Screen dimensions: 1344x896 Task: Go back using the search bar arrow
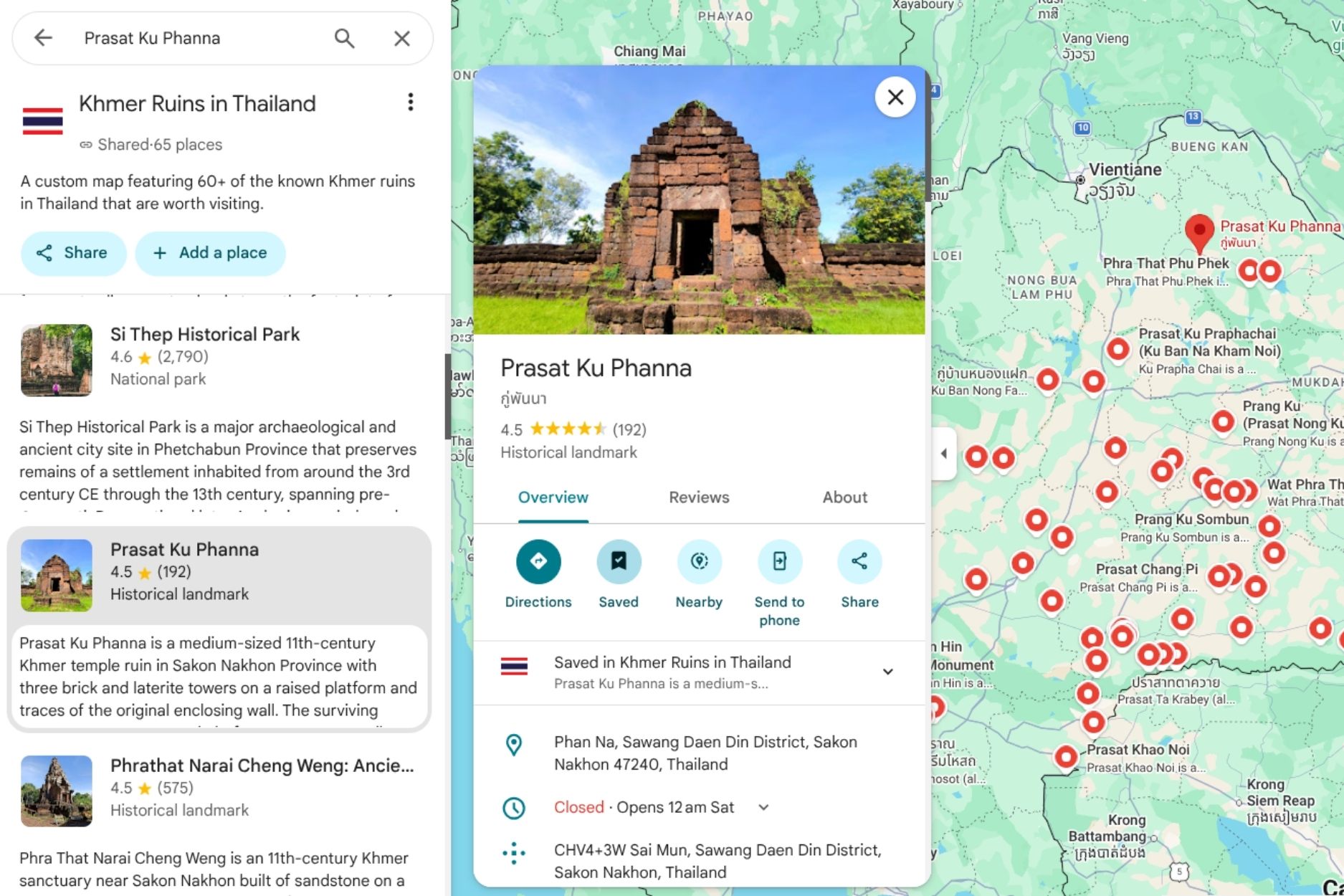(x=44, y=38)
